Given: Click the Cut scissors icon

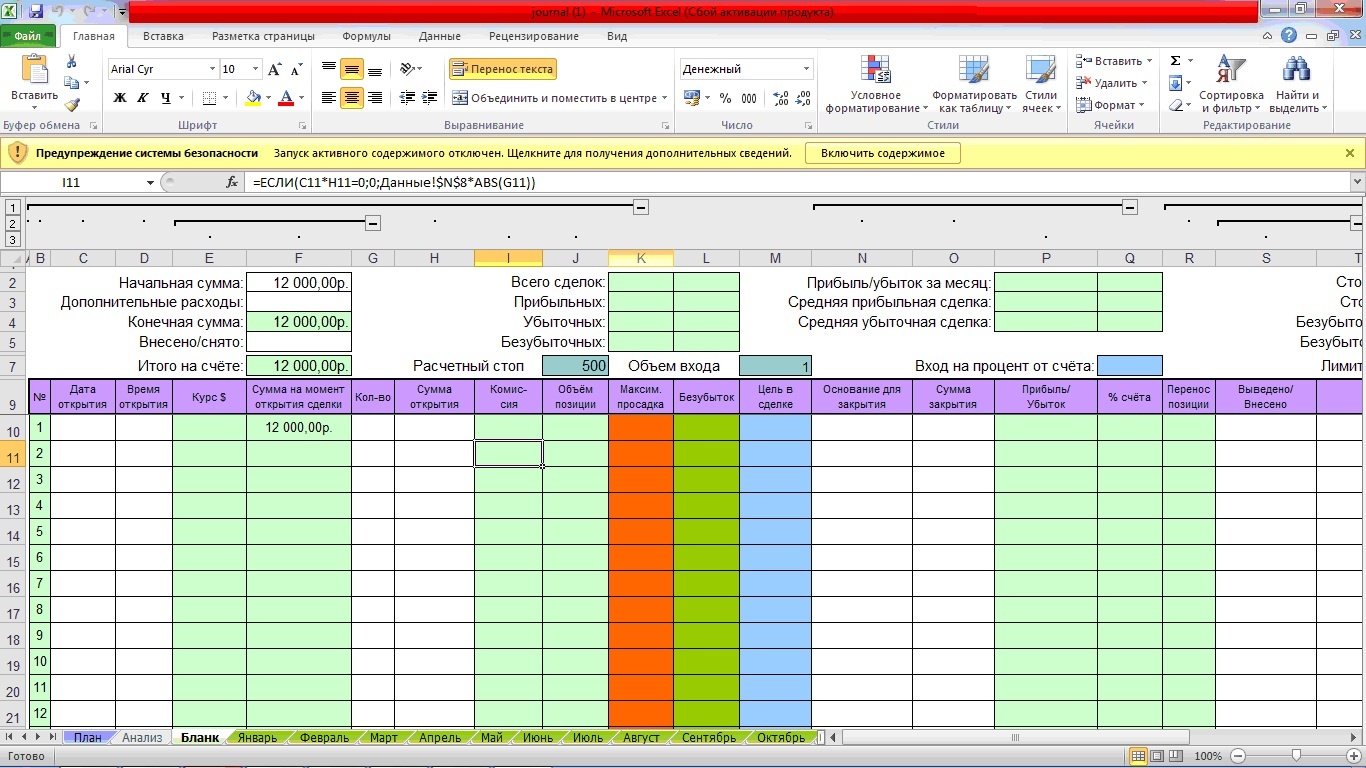Looking at the screenshot, I should [72, 62].
